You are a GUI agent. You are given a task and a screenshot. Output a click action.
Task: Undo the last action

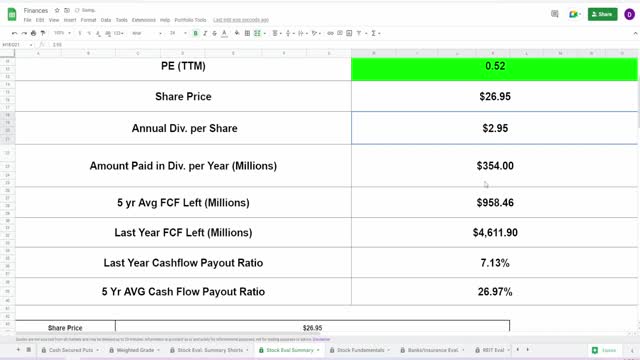(x=15, y=33)
